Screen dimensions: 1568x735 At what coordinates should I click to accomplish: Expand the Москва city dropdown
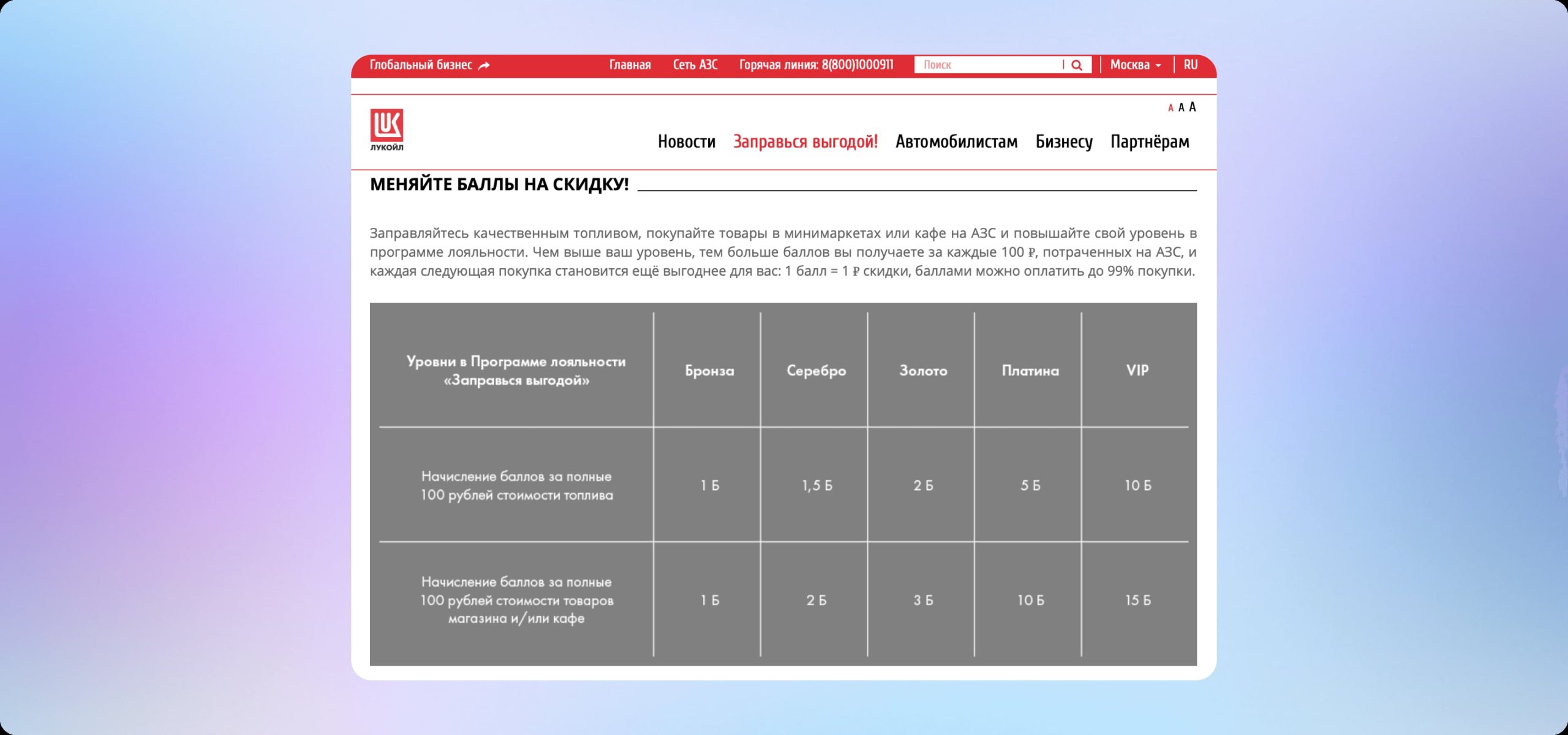(x=1135, y=65)
